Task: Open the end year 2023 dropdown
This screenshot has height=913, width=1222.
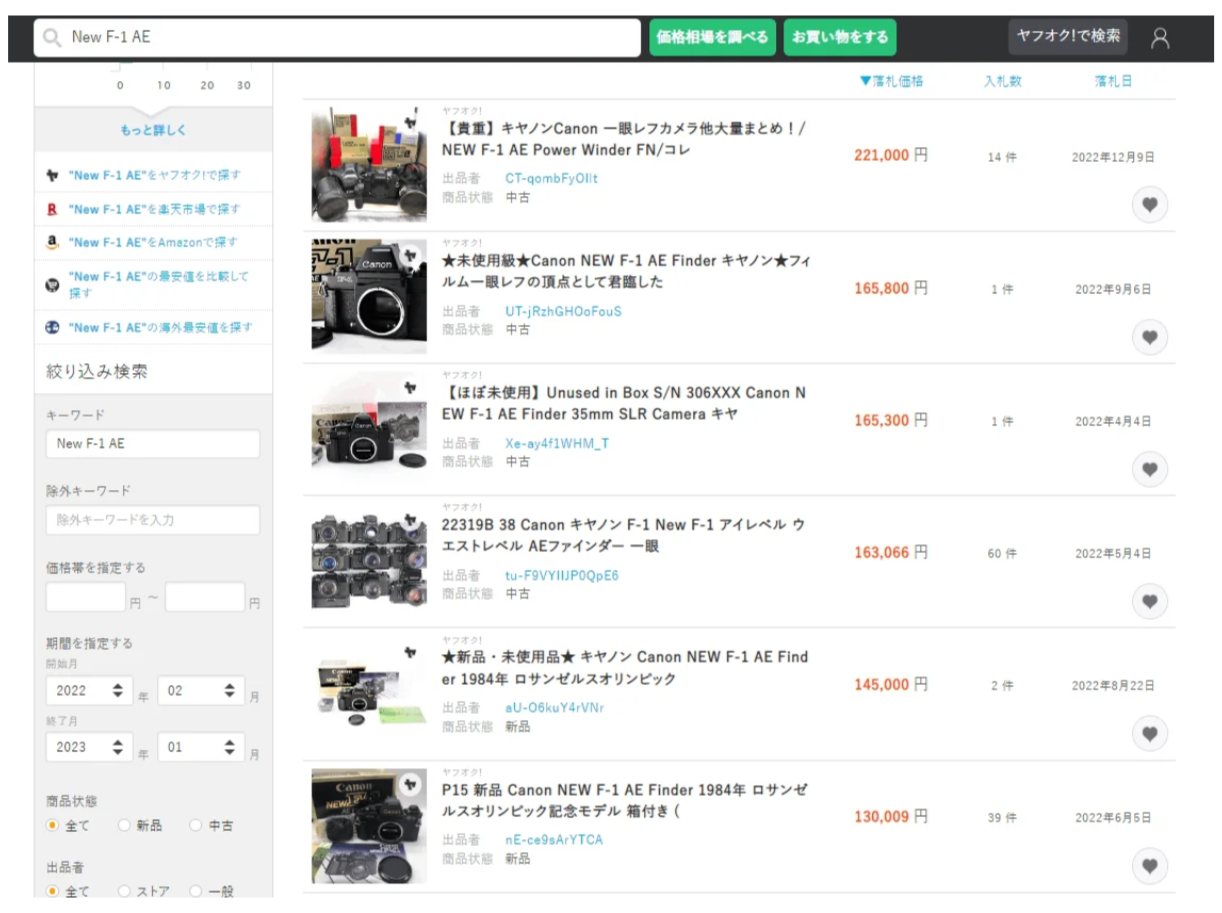Action: [x=89, y=747]
